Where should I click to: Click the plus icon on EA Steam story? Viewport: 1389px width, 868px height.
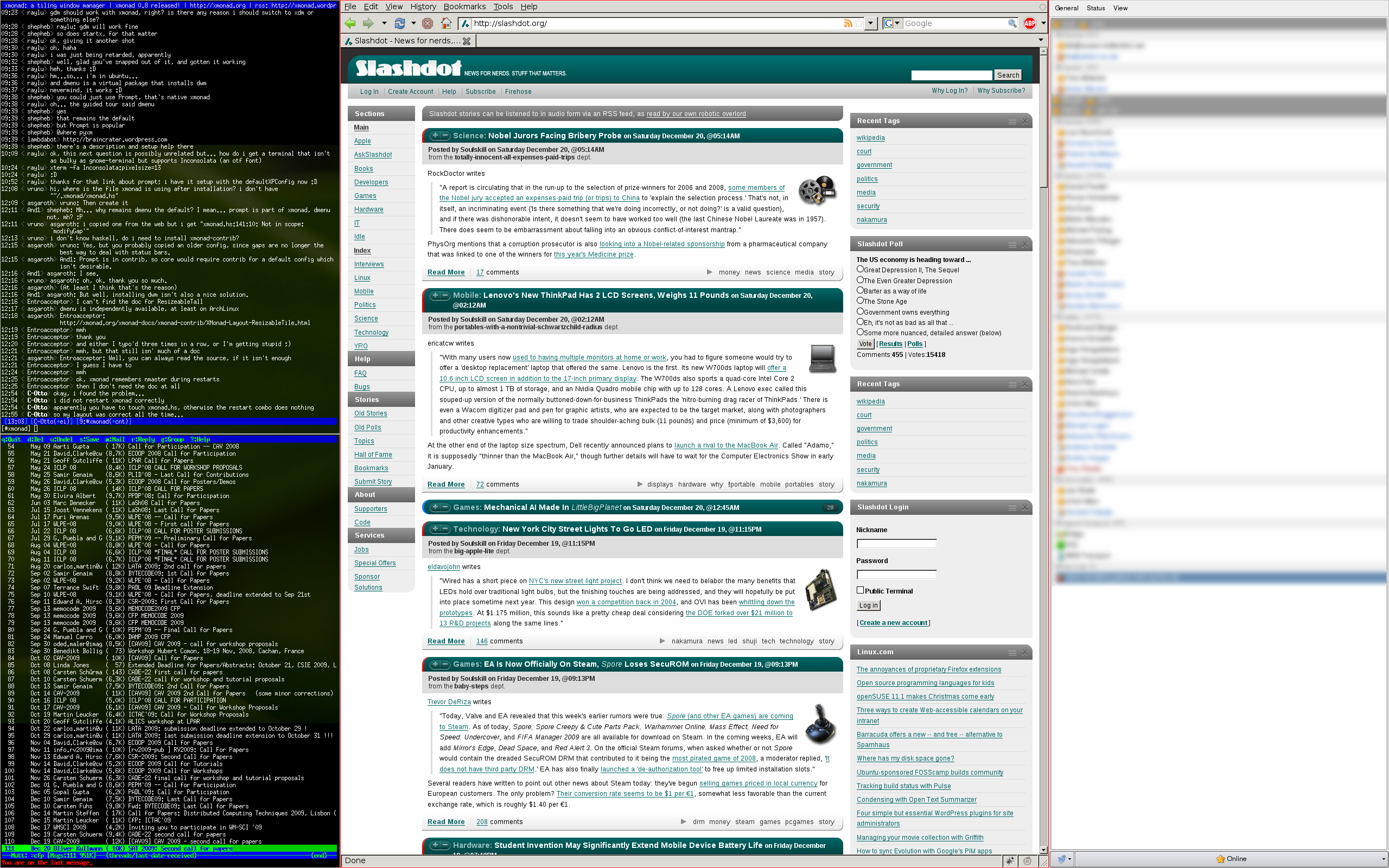pyautogui.click(x=435, y=664)
